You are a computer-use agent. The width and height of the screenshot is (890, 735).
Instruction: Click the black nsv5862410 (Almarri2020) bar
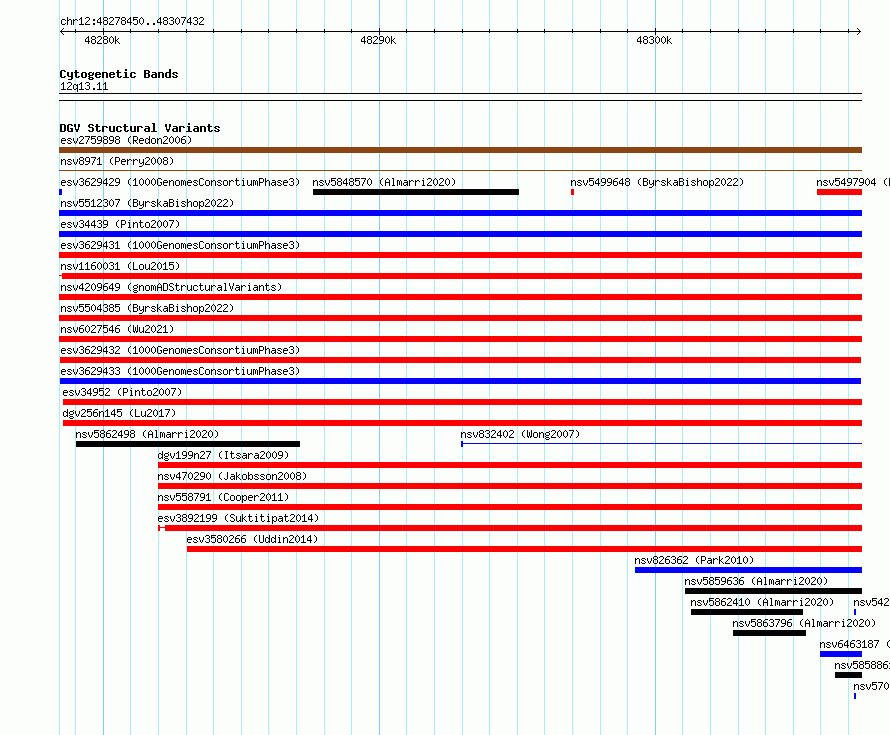click(747, 612)
